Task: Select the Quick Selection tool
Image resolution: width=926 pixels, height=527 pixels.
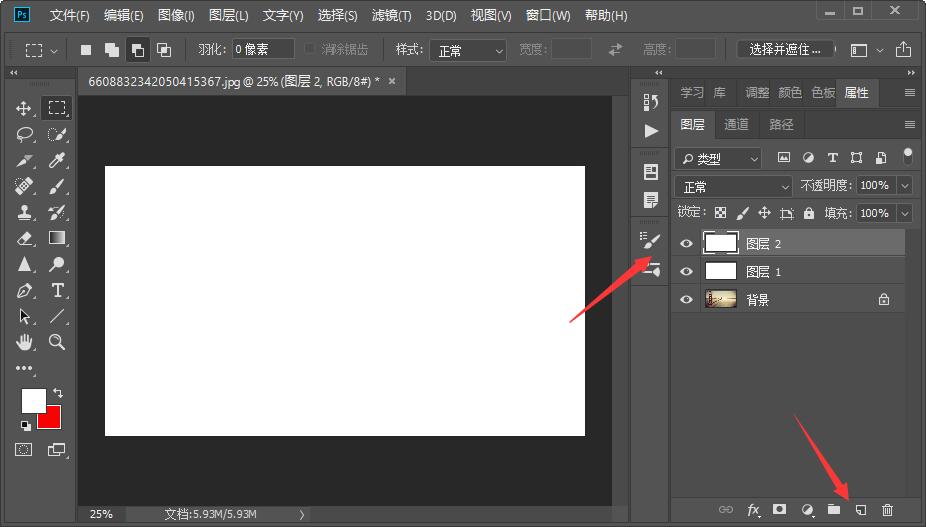Action: 57,134
